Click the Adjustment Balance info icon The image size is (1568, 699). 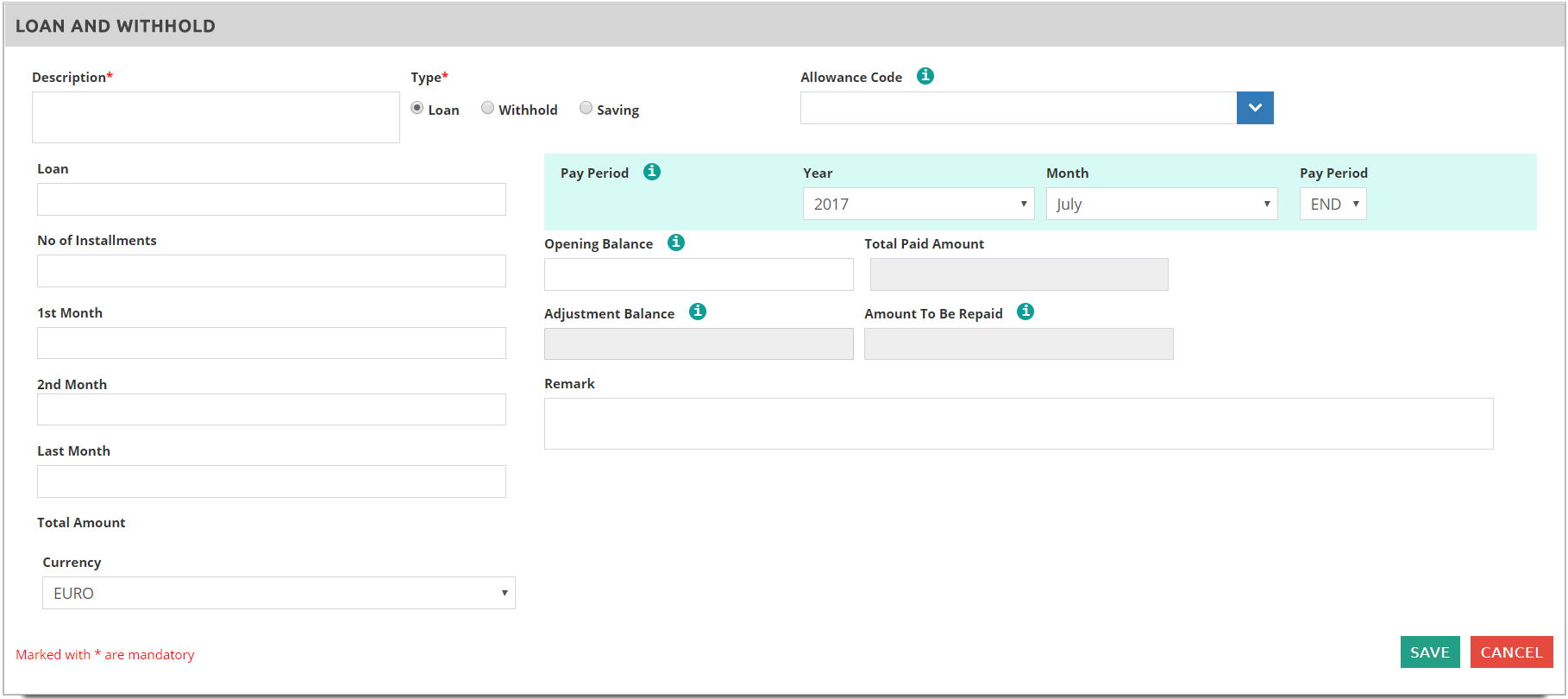pyautogui.click(x=698, y=312)
